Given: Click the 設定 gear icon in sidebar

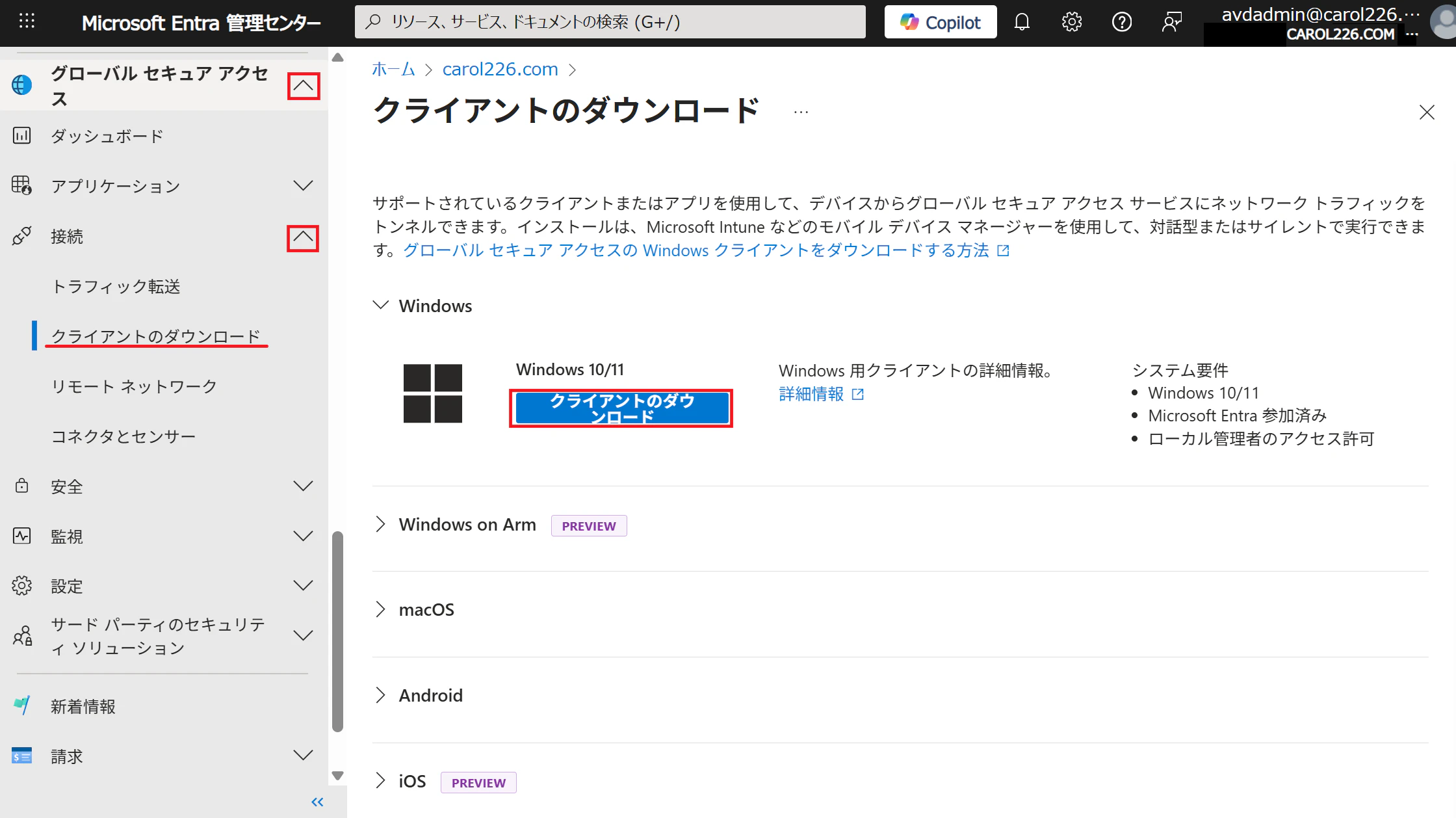Looking at the screenshot, I should tap(21, 586).
